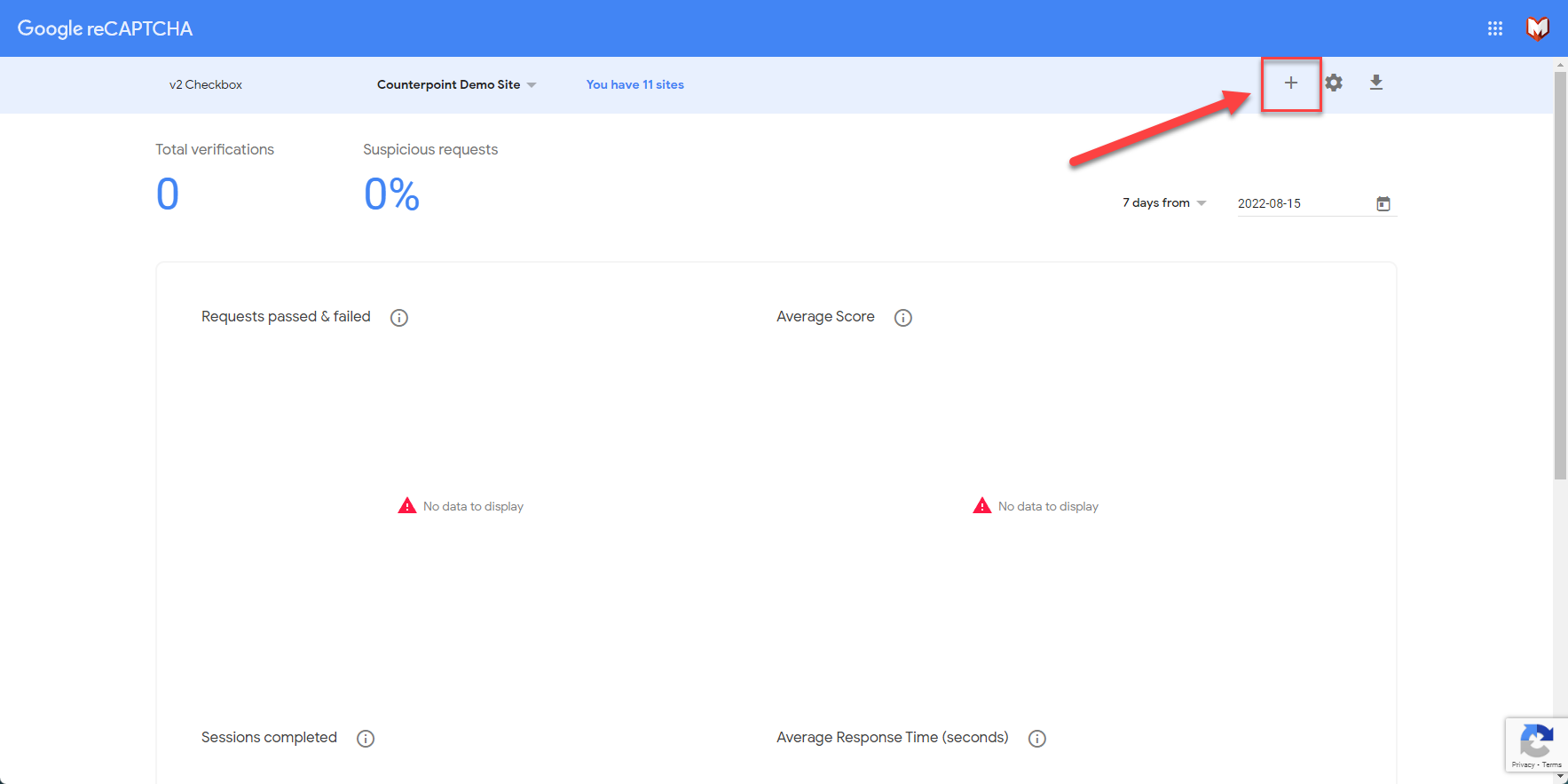Viewport: 1568px width, 784px height.
Task: Go to Google reCAPTCHA home title
Action: coord(105,28)
